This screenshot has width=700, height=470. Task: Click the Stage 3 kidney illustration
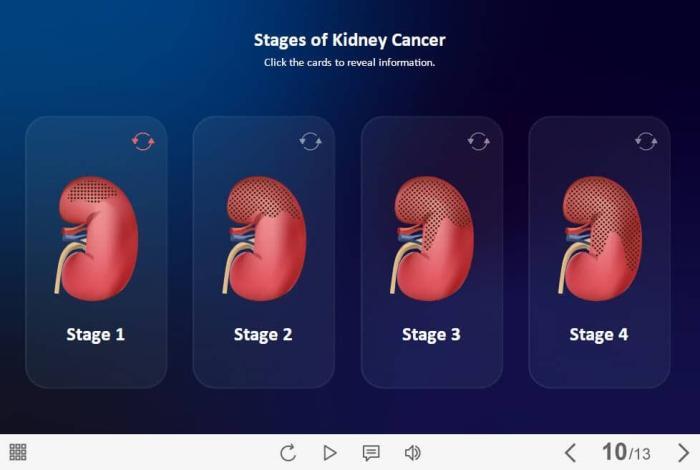tap(432, 237)
